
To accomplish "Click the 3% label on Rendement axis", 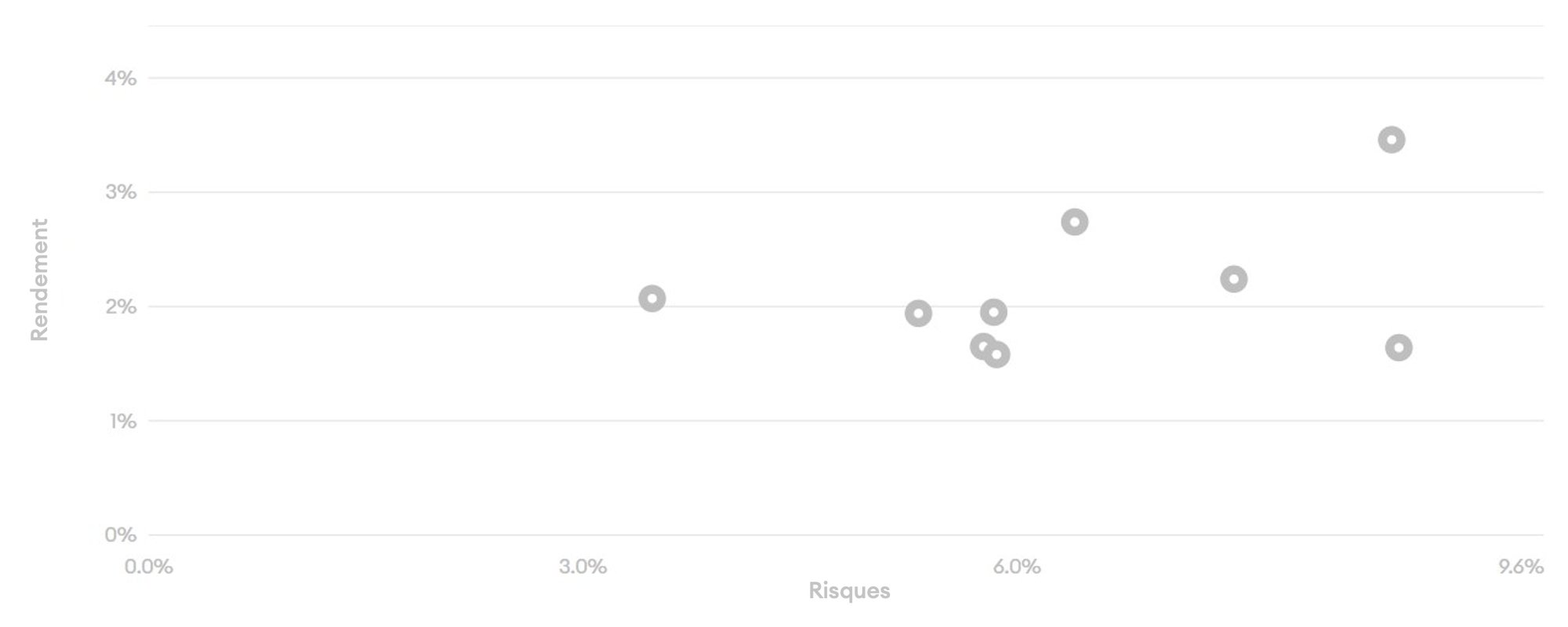I will click(121, 193).
